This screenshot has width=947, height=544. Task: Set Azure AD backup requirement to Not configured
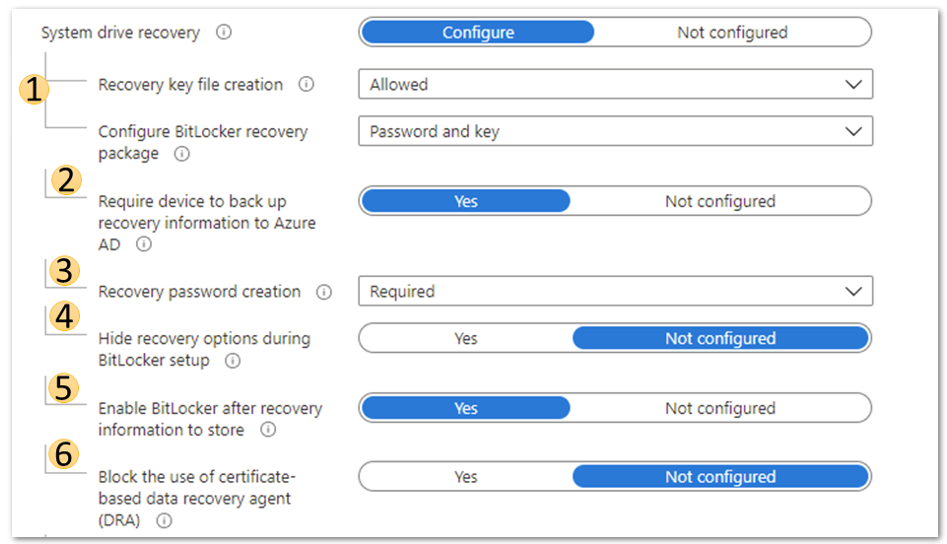pyautogui.click(x=720, y=201)
